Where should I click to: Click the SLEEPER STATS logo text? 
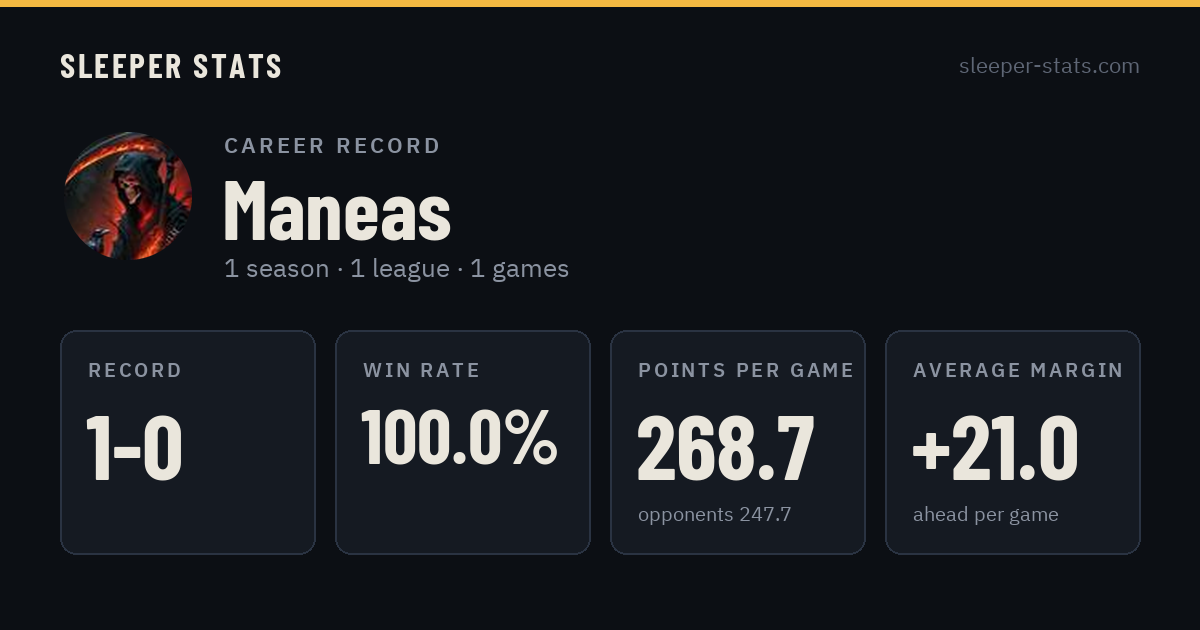coord(171,66)
